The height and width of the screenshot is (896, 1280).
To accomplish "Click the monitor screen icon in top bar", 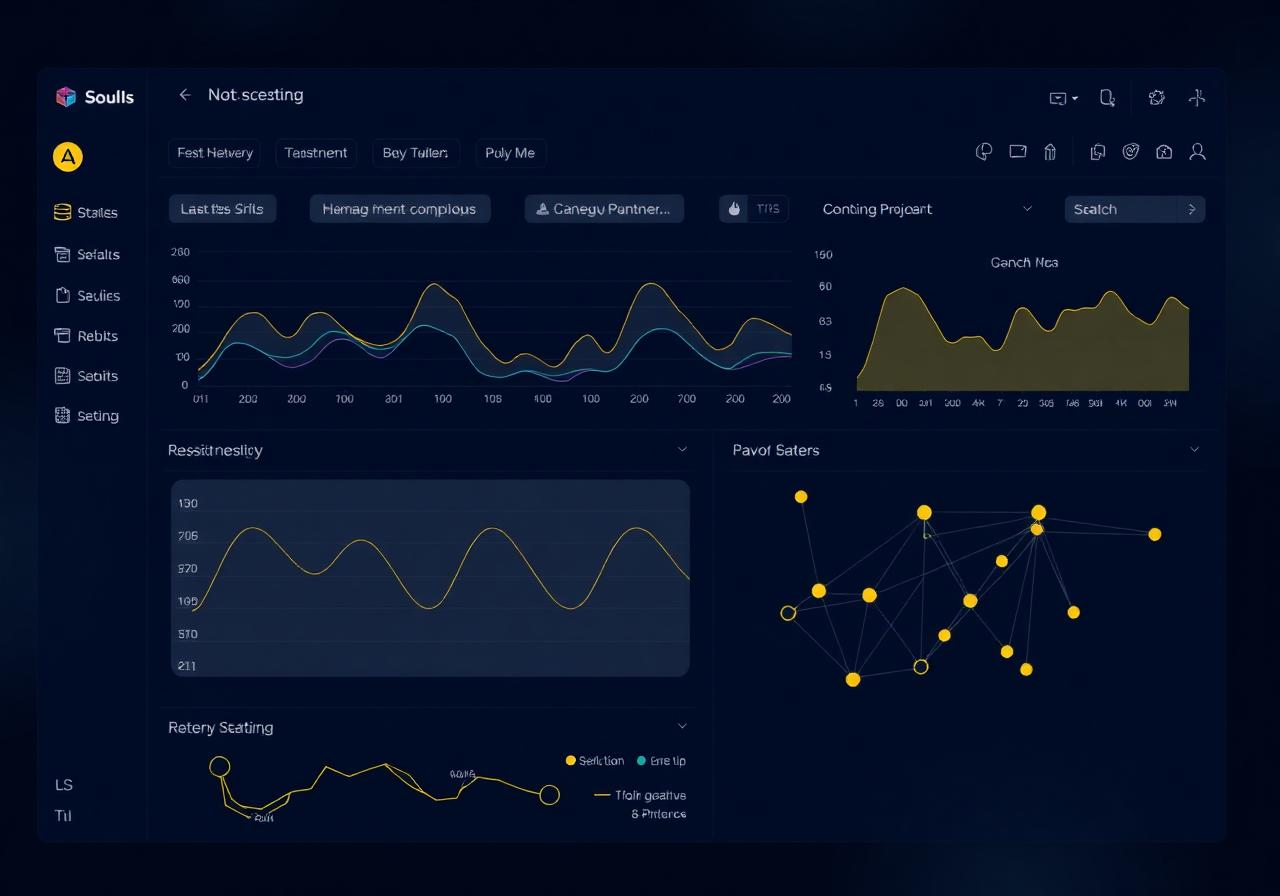I will point(1058,98).
